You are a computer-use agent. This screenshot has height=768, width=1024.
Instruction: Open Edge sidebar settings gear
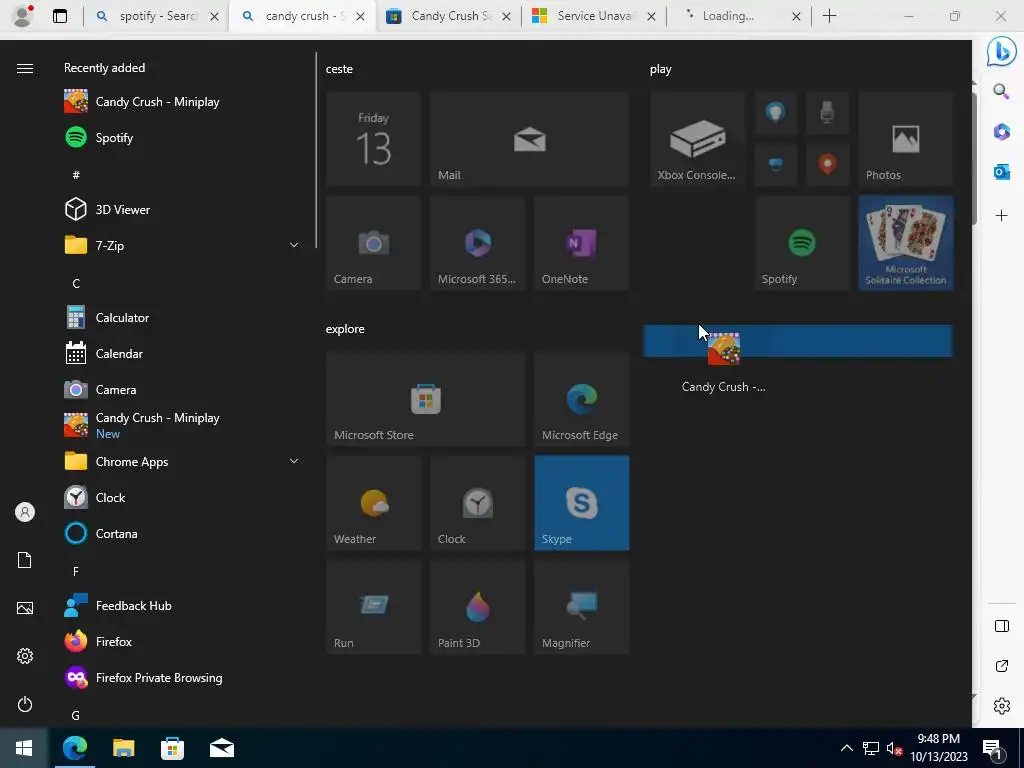1001,706
